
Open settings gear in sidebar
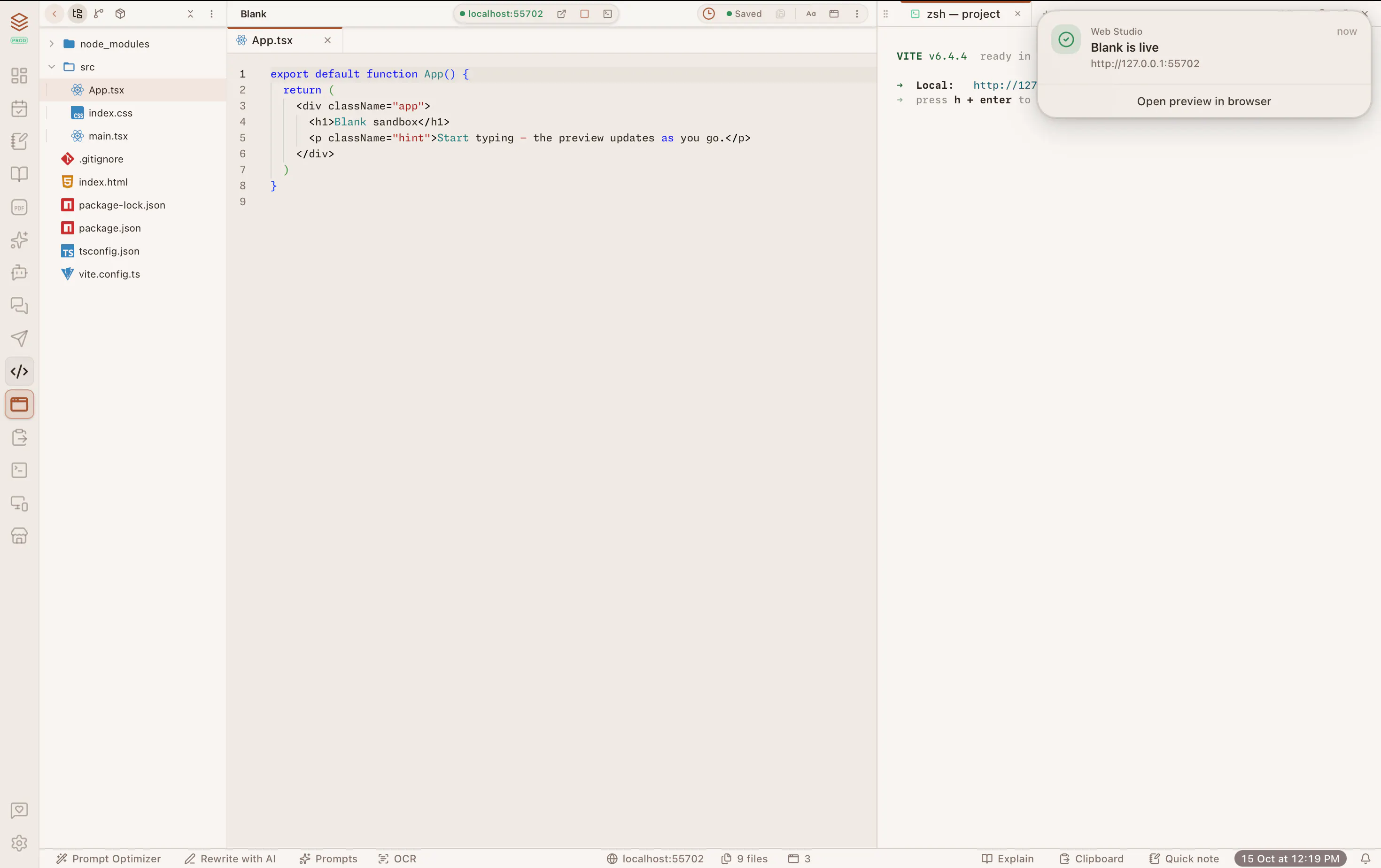click(20, 843)
